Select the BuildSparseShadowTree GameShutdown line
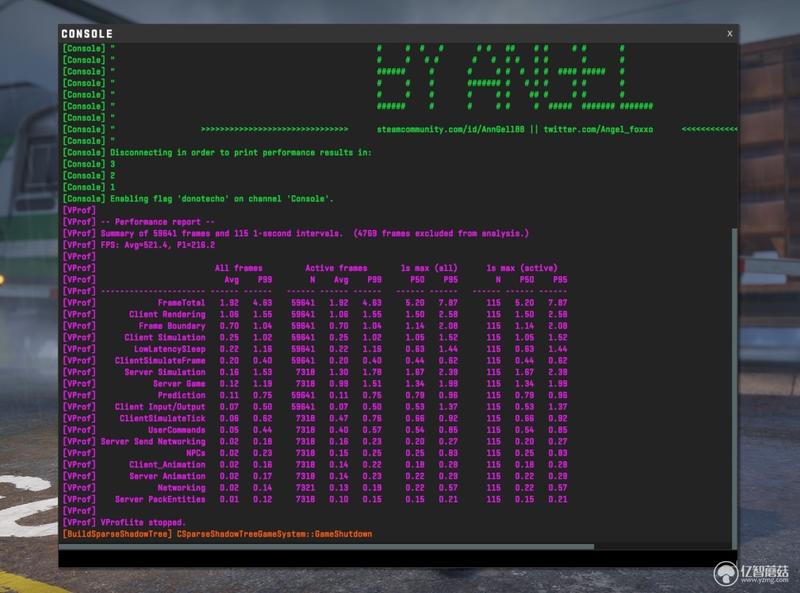Image resolution: width=800 pixels, height=593 pixels. tap(217, 534)
